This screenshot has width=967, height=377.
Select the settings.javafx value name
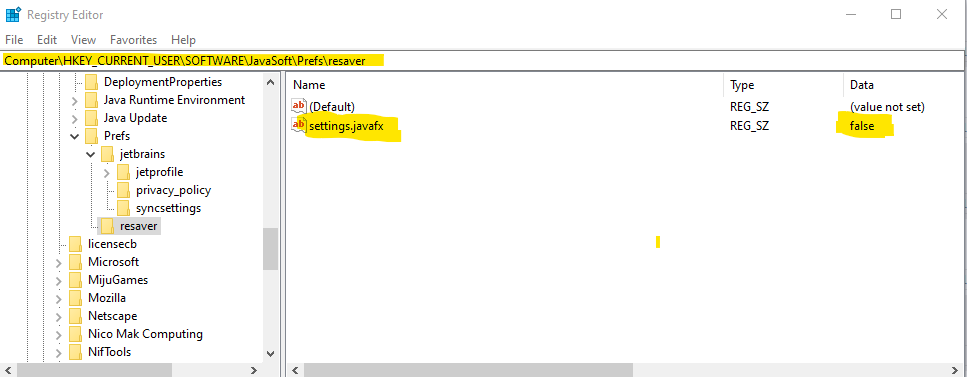coord(346,125)
